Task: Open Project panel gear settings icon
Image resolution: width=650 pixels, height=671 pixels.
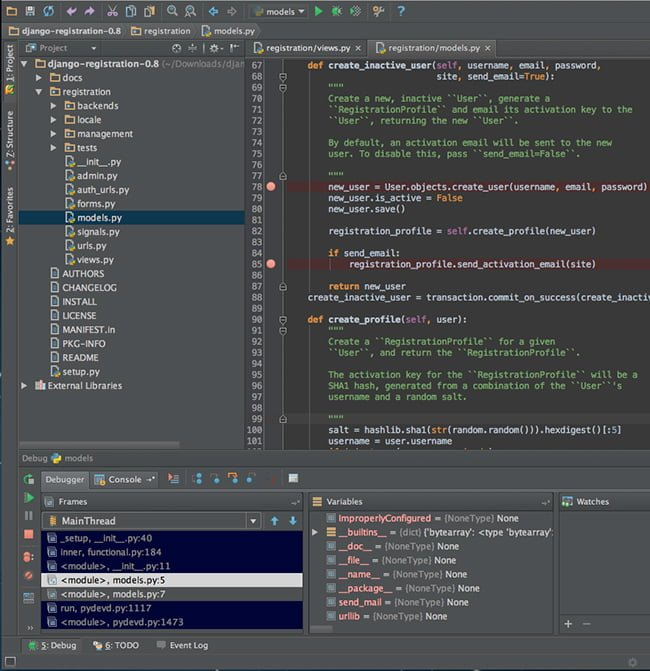Action: [x=216, y=48]
